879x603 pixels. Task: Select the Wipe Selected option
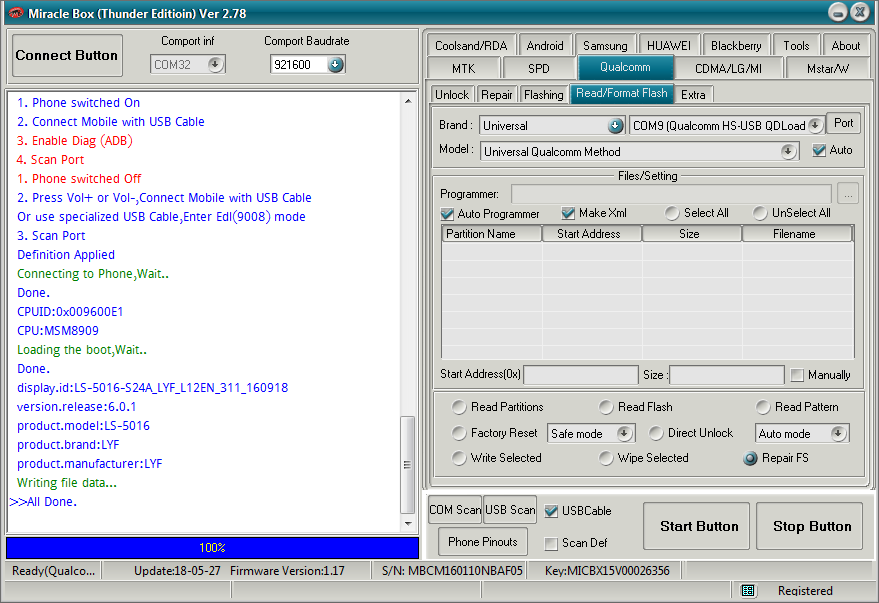click(x=605, y=458)
